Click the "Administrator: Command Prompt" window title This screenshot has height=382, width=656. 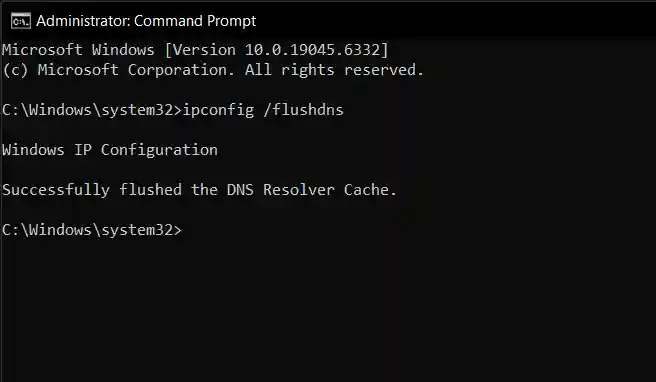click(146, 21)
